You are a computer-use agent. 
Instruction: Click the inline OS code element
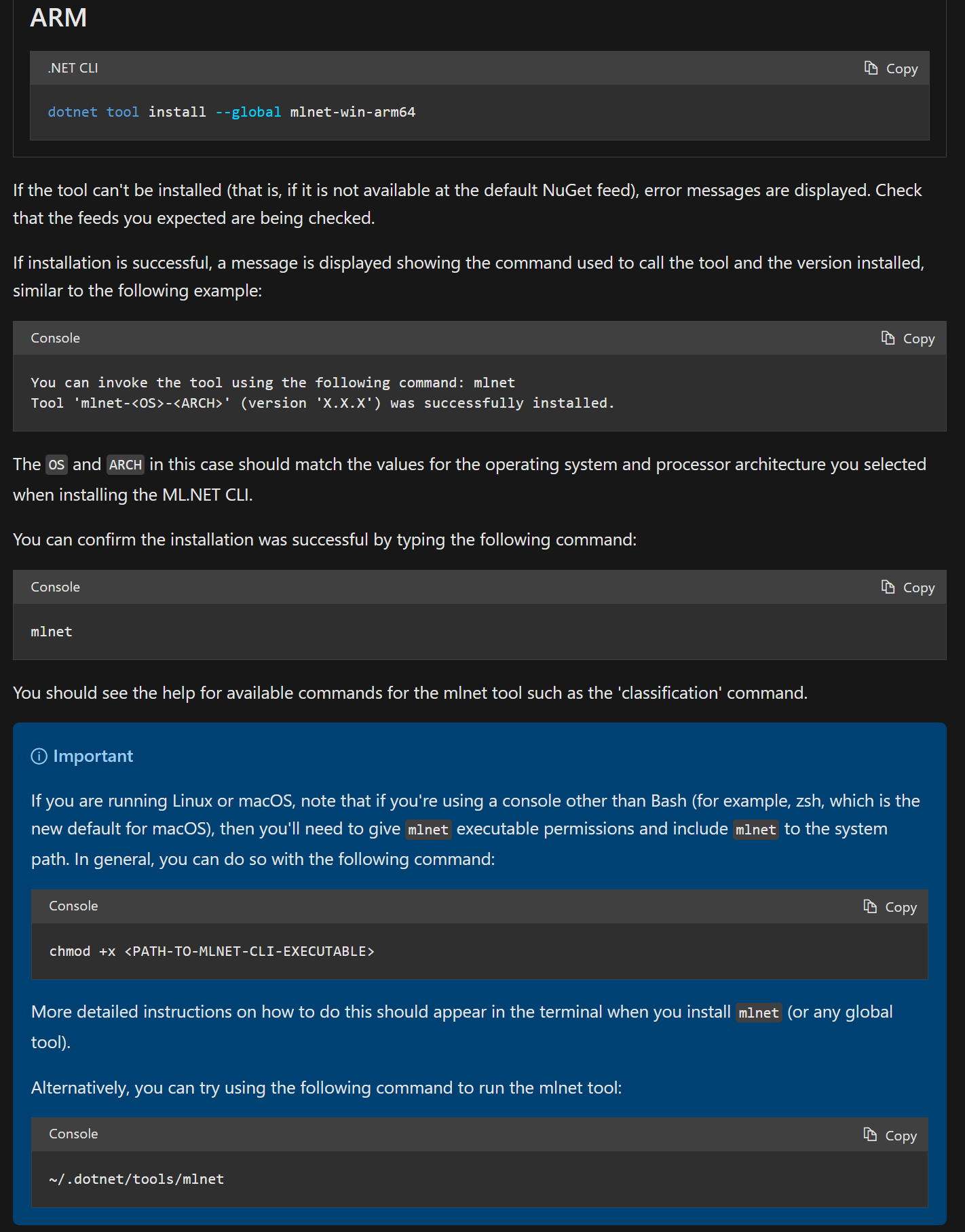click(x=56, y=465)
